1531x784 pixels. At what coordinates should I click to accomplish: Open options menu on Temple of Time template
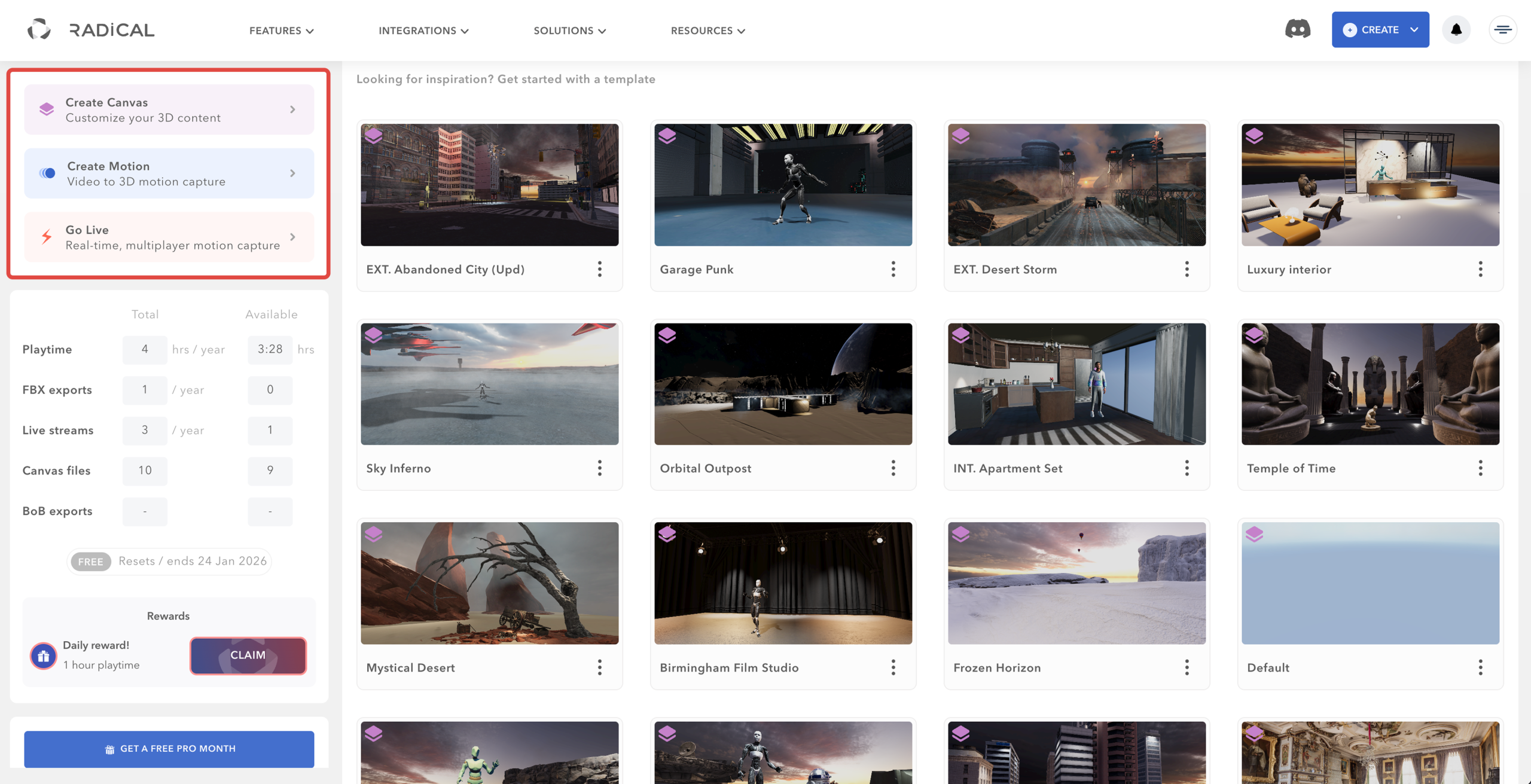(1481, 468)
